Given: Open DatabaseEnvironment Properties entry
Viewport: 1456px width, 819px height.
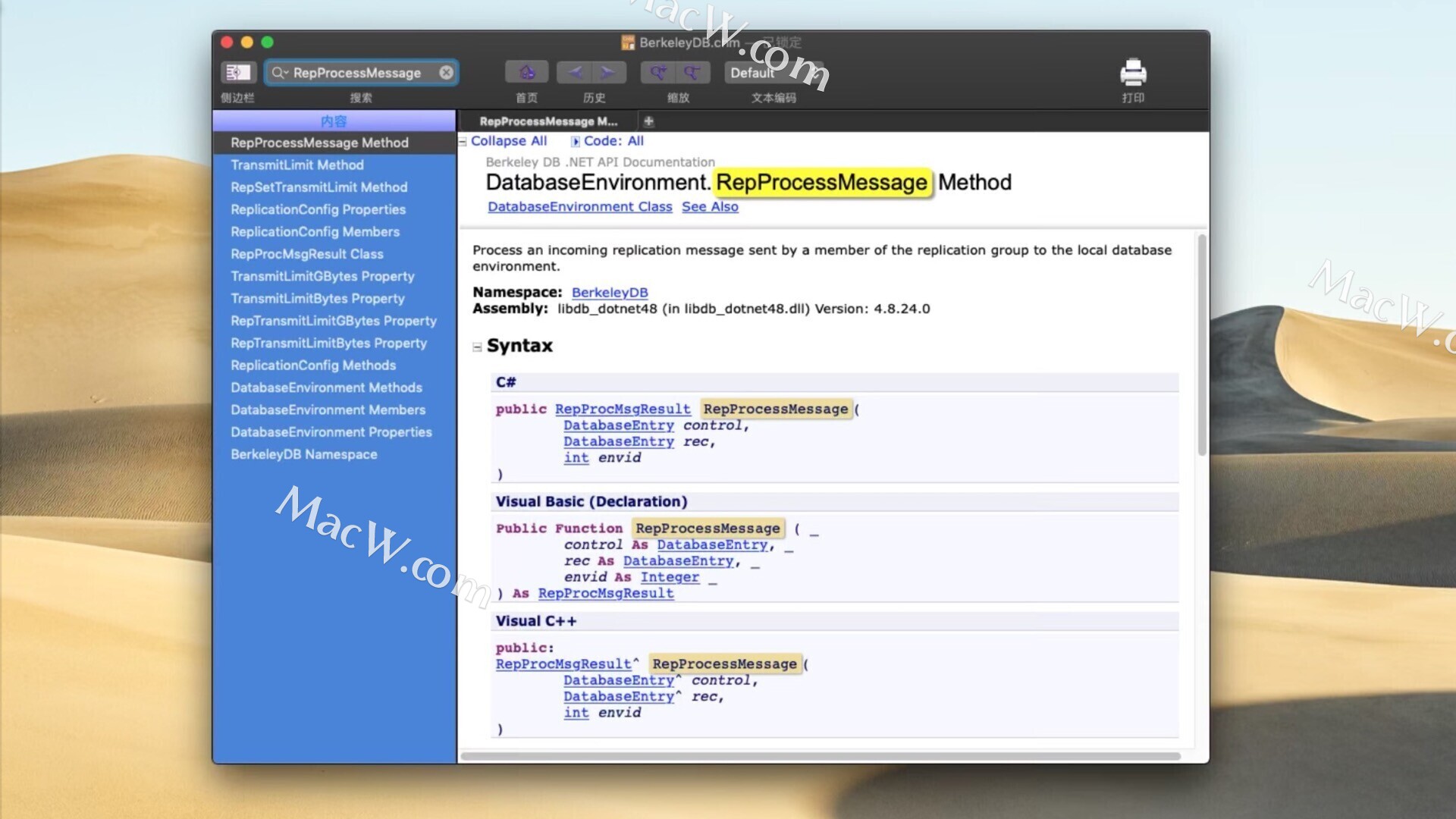Looking at the screenshot, I should pos(334,431).
